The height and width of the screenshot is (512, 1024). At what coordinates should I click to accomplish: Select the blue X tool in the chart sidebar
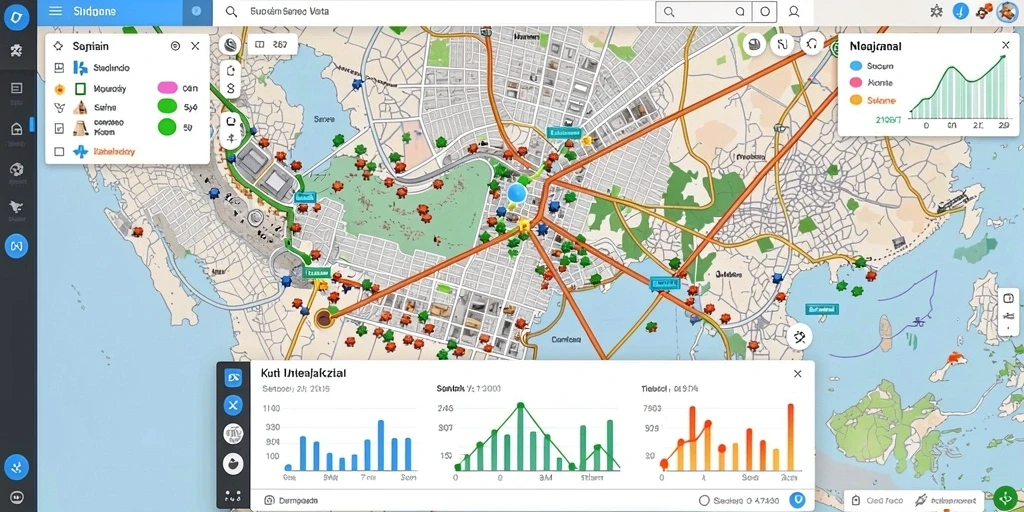coord(233,406)
